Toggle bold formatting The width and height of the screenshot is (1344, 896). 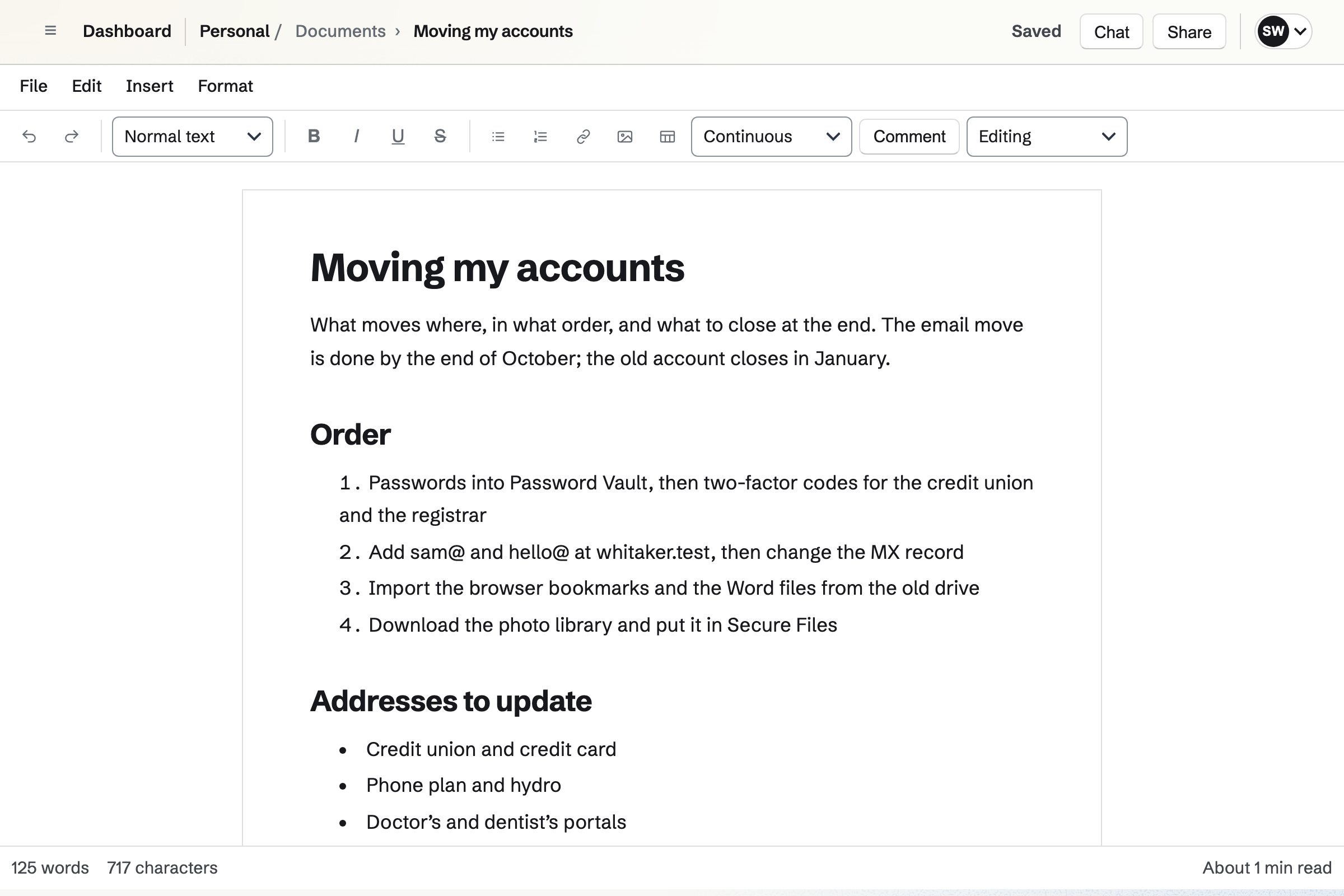[x=314, y=137]
